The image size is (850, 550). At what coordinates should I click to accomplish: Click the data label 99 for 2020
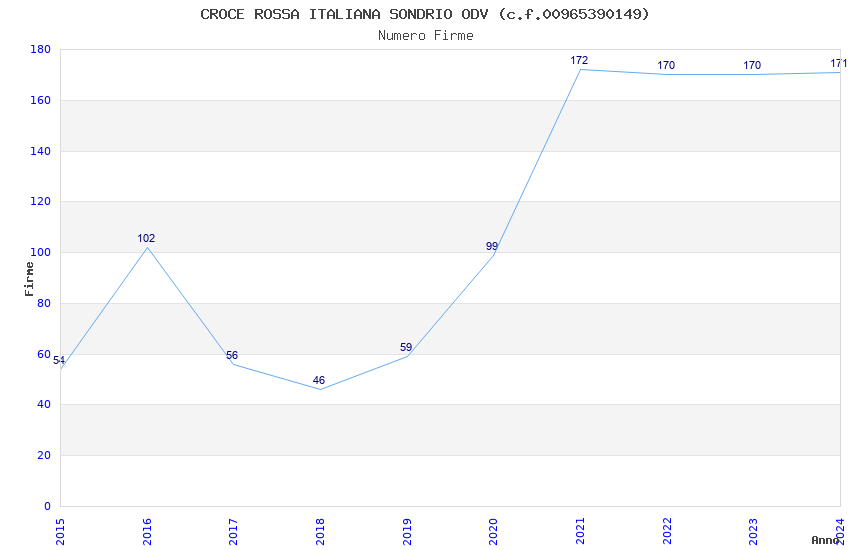point(492,247)
